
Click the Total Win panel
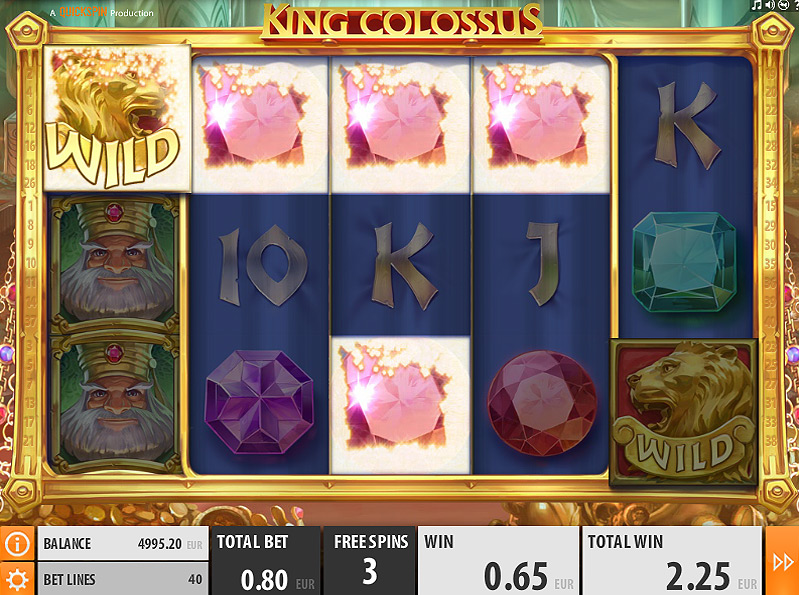(672, 561)
